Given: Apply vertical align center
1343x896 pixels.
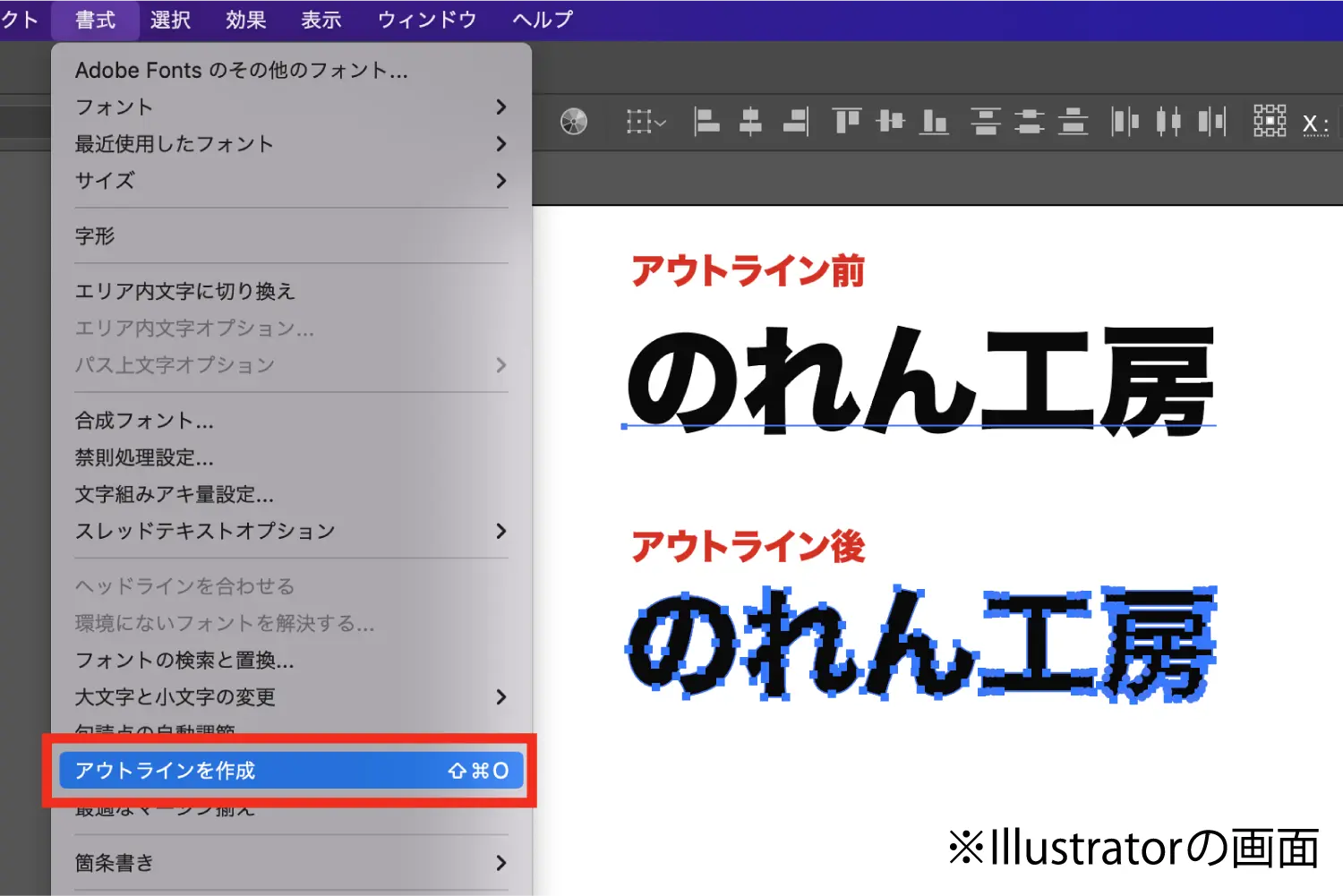Looking at the screenshot, I should pos(891,122).
